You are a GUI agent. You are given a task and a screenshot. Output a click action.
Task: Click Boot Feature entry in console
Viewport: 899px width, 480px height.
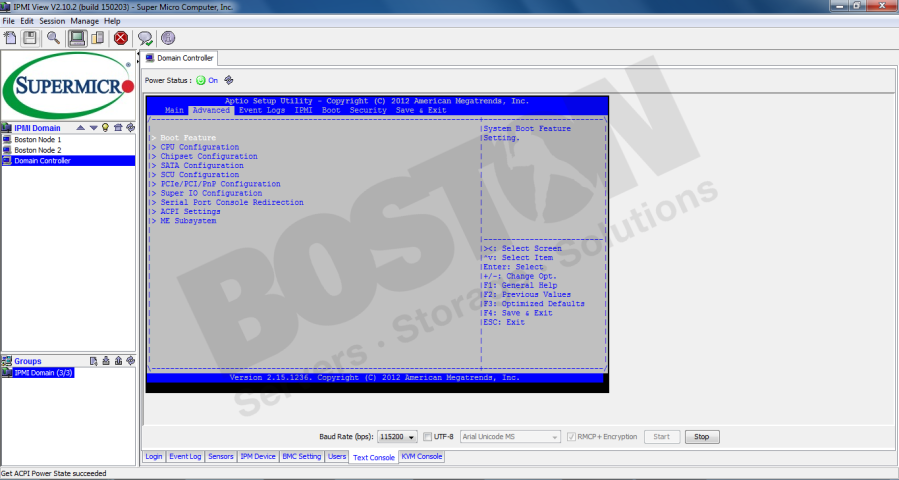[x=188, y=138]
